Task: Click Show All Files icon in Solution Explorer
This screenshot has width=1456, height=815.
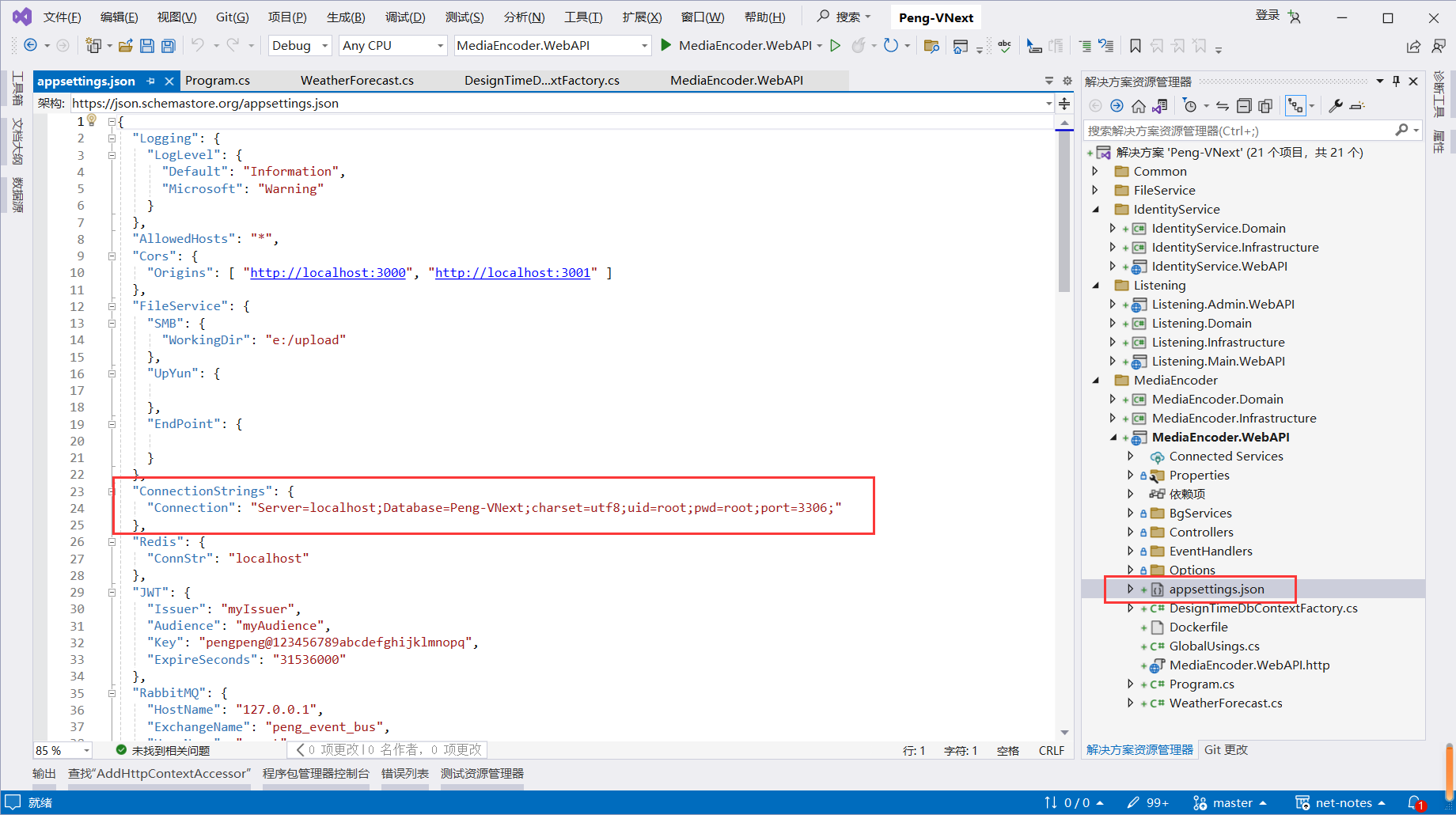Action: click(x=1265, y=106)
